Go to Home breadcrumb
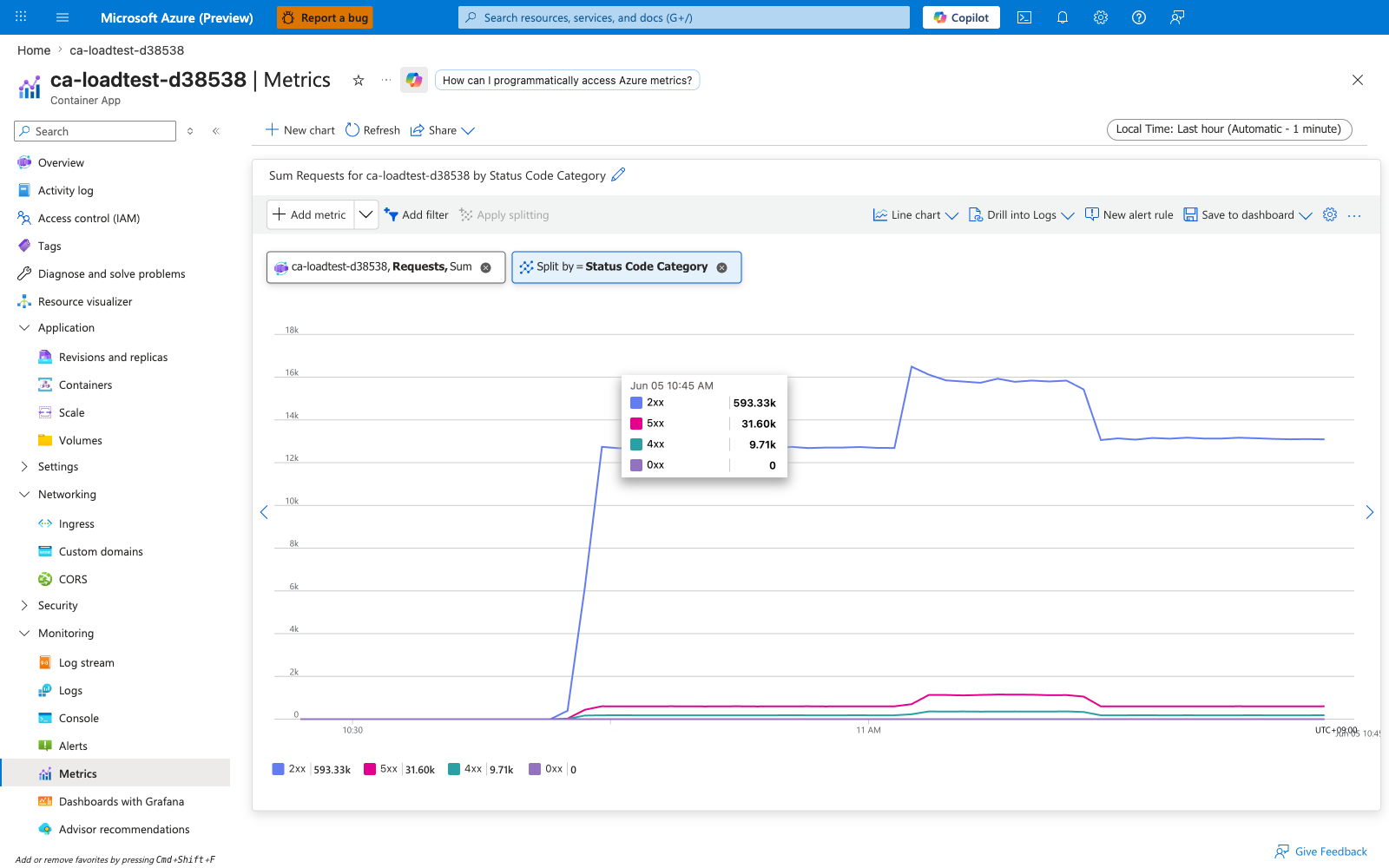The width and height of the screenshot is (1389, 868). pyautogui.click(x=34, y=50)
